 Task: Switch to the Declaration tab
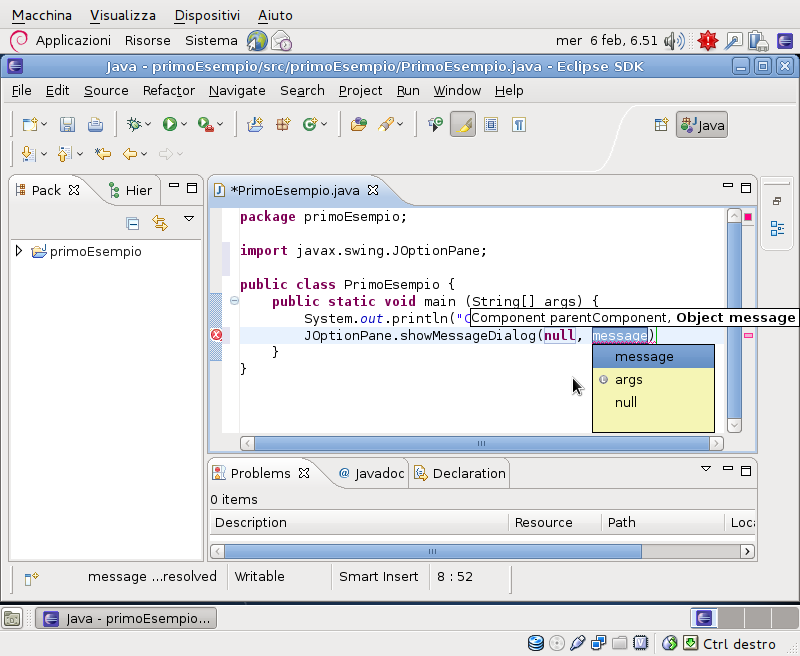pos(460,473)
